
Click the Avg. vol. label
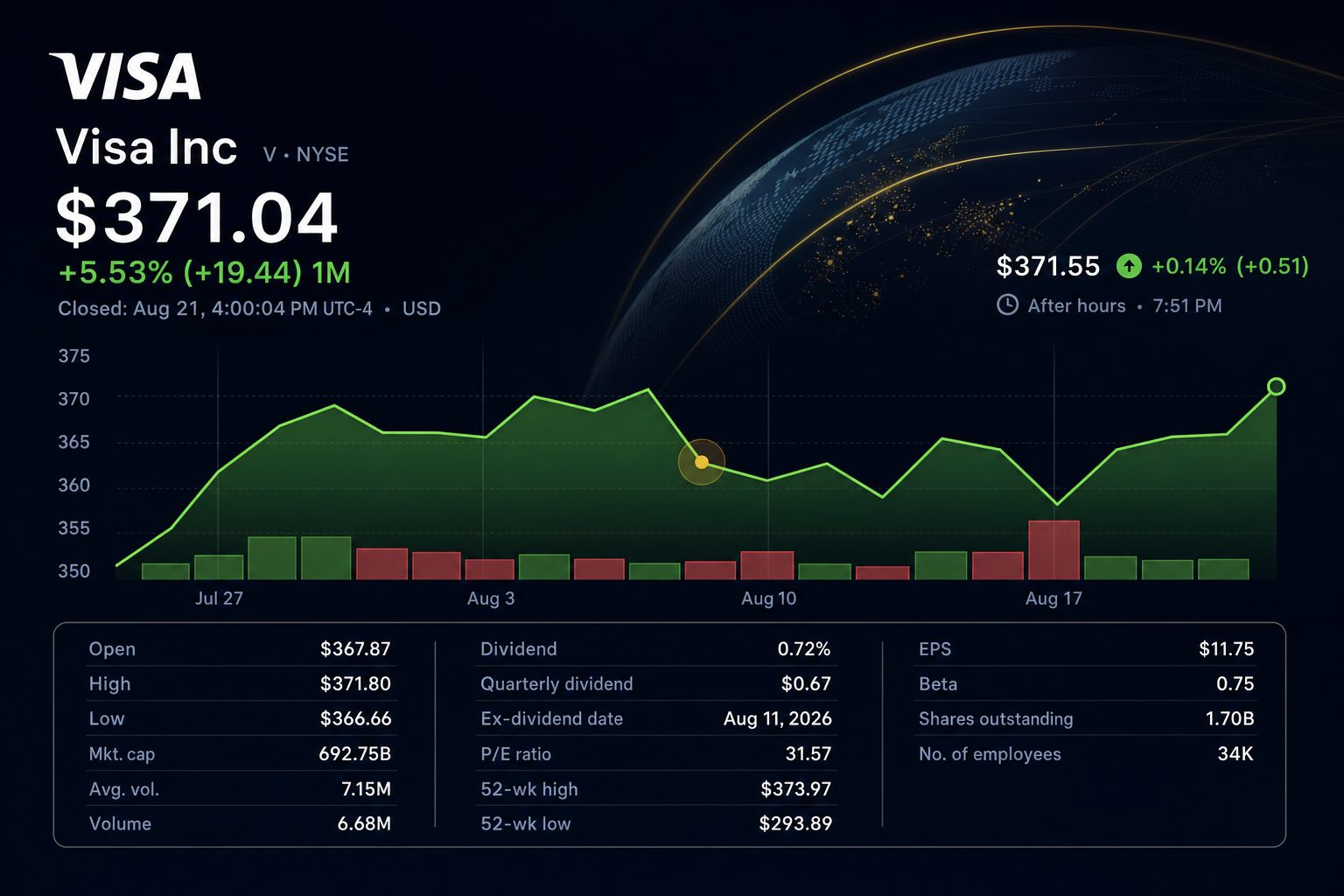point(124,789)
